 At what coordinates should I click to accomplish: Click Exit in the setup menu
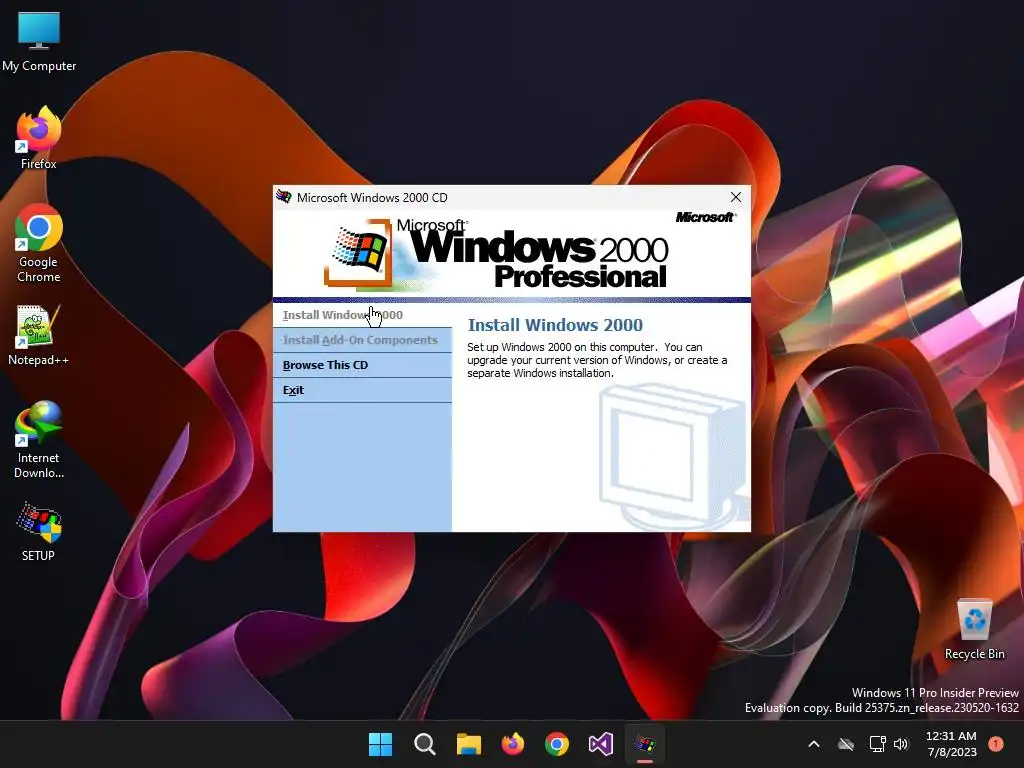362,390
